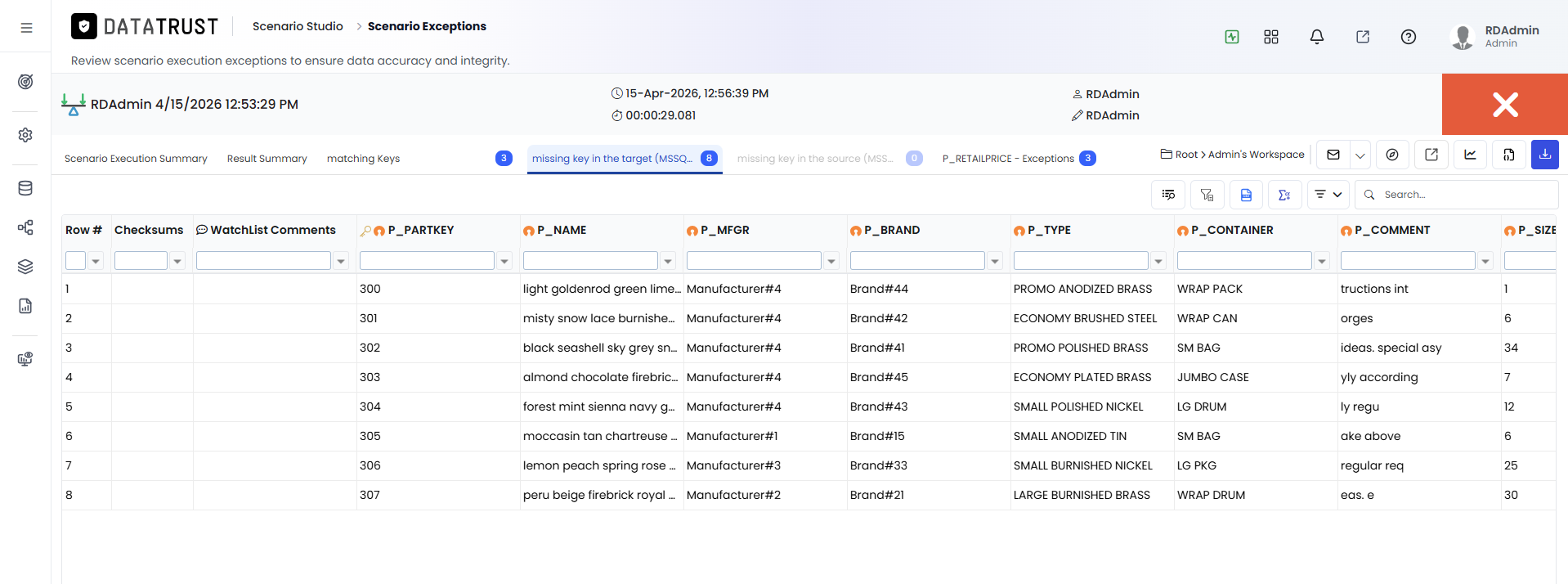Select 'ECONOMY BRUSHED STEEL' cell
Screen dimensions: 1568x584
click(1092, 318)
